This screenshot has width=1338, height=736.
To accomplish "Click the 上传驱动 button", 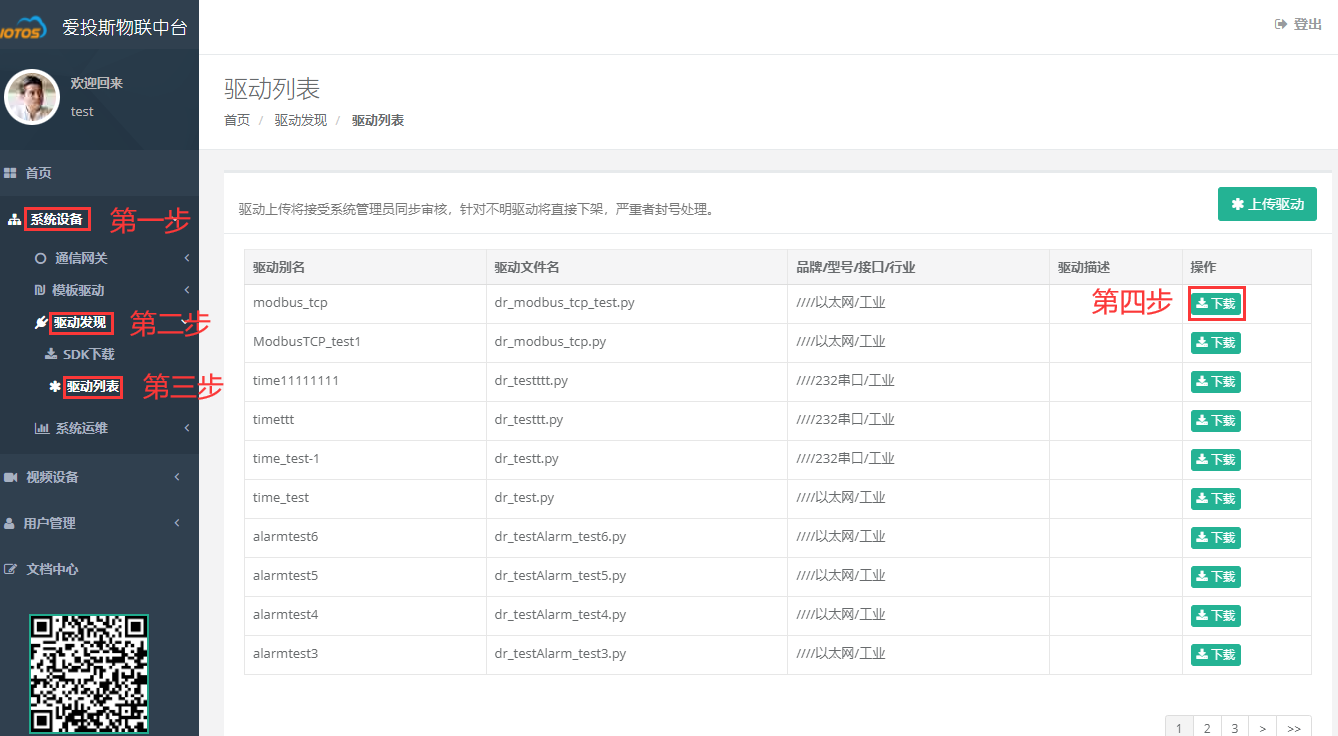I will click(1267, 203).
